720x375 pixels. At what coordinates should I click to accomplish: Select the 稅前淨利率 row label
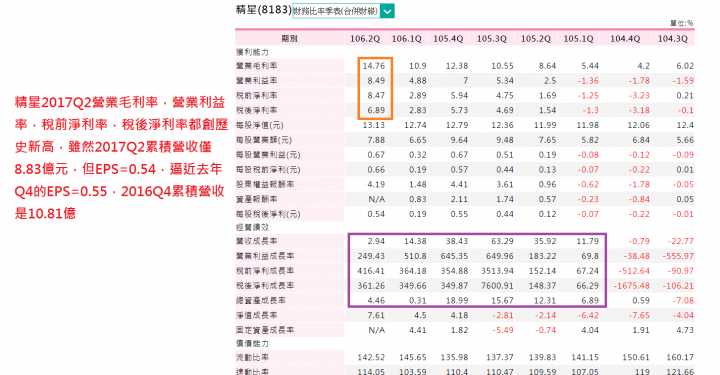point(257,95)
